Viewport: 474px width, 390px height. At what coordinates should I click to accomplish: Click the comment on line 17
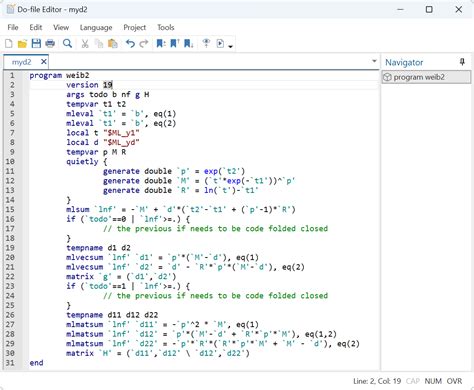pos(215,228)
